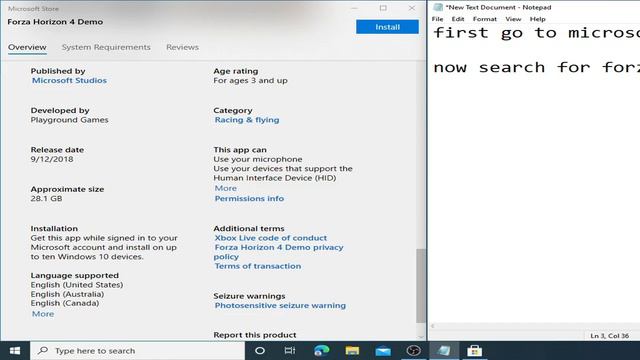The height and width of the screenshot is (360, 640).
Task: Open Task View from the taskbar
Action: point(290,351)
